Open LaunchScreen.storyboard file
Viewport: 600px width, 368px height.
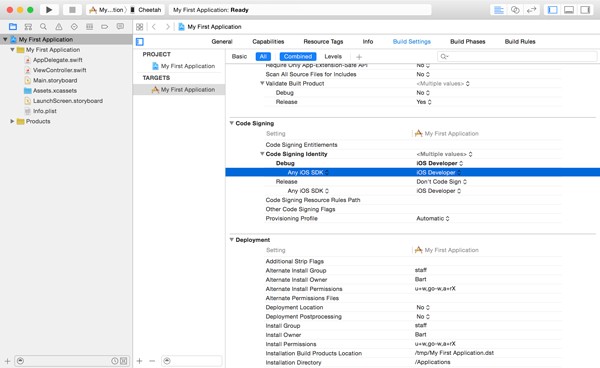pyautogui.click(x=68, y=101)
